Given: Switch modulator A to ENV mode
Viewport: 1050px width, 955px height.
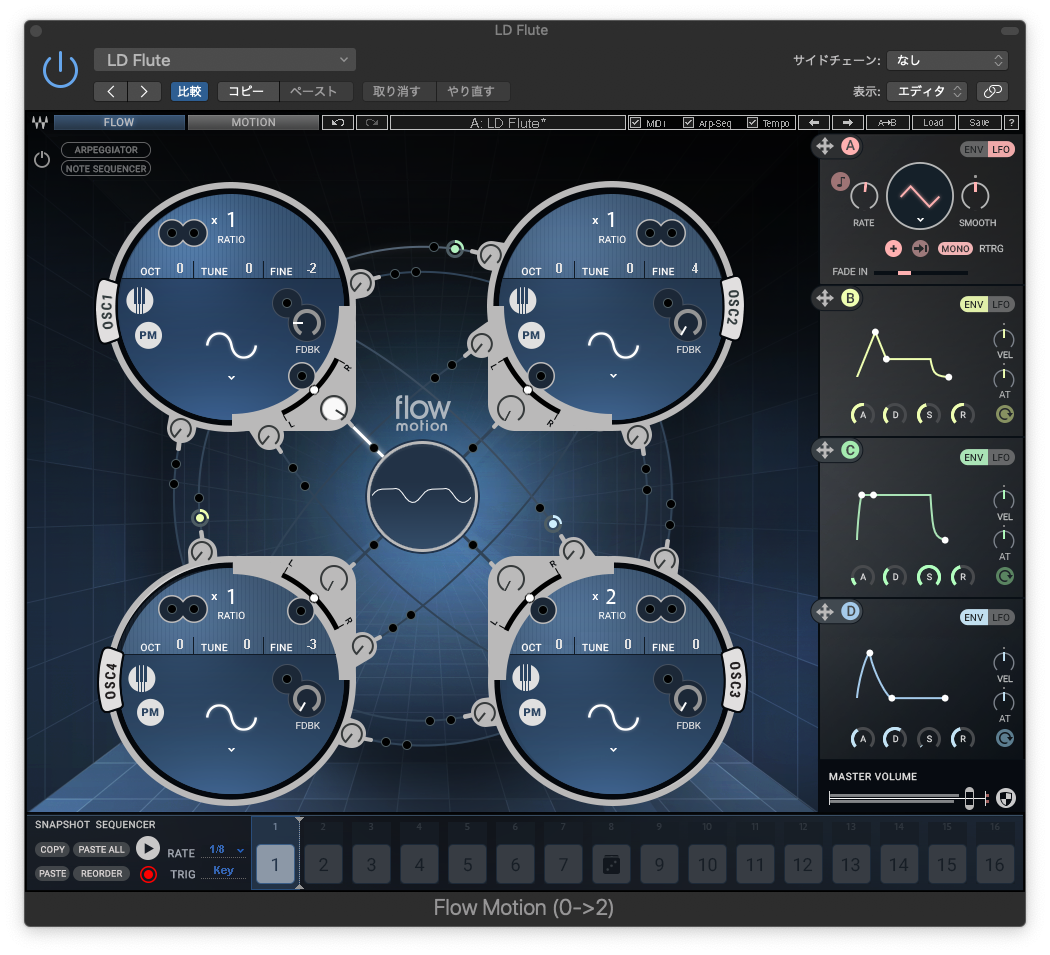Looking at the screenshot, I should coord(973,149).
